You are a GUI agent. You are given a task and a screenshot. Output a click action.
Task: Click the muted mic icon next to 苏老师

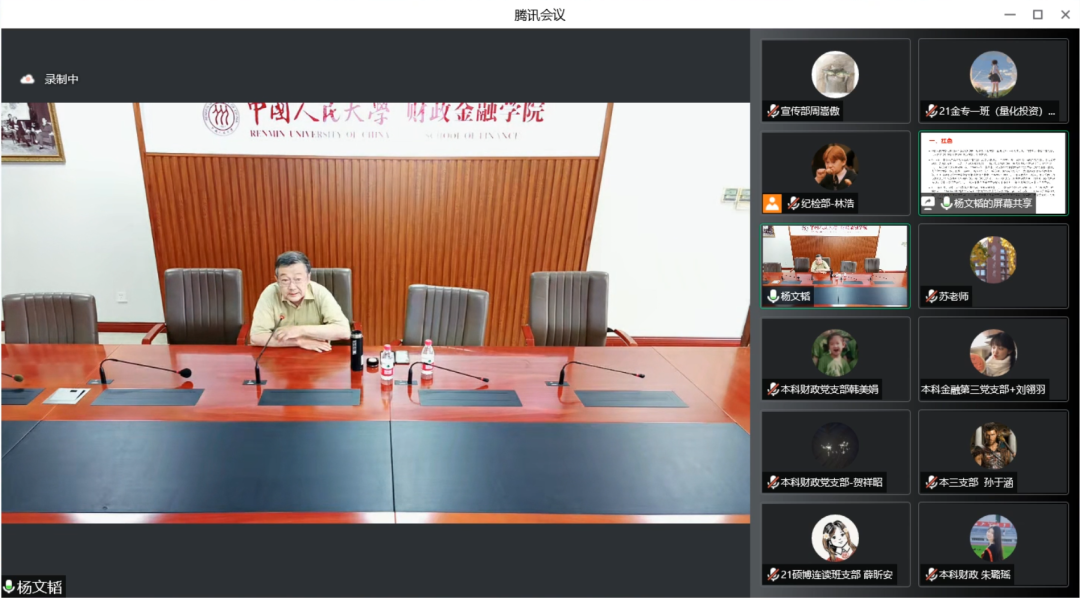click(931, 296)
